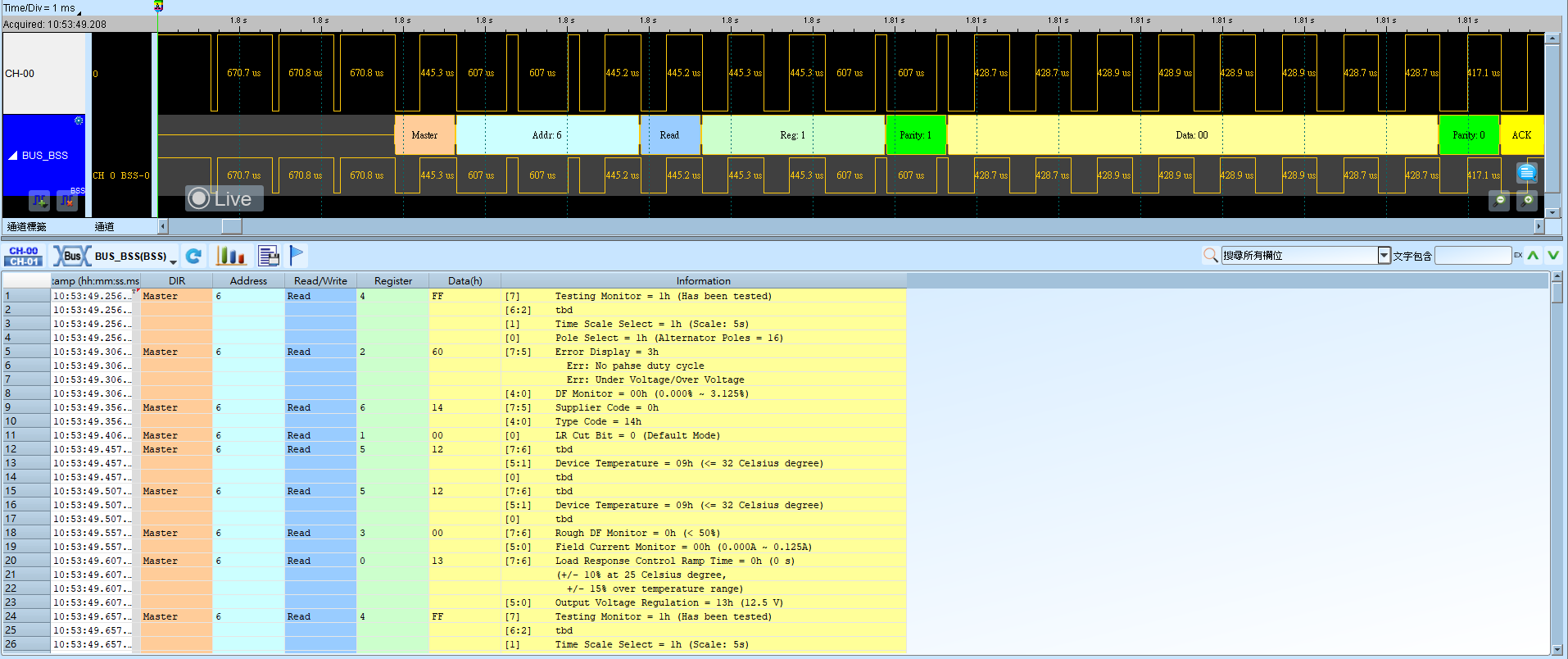Jump to previous search result arrow
1568x659 pixels.
(1533, 255)
